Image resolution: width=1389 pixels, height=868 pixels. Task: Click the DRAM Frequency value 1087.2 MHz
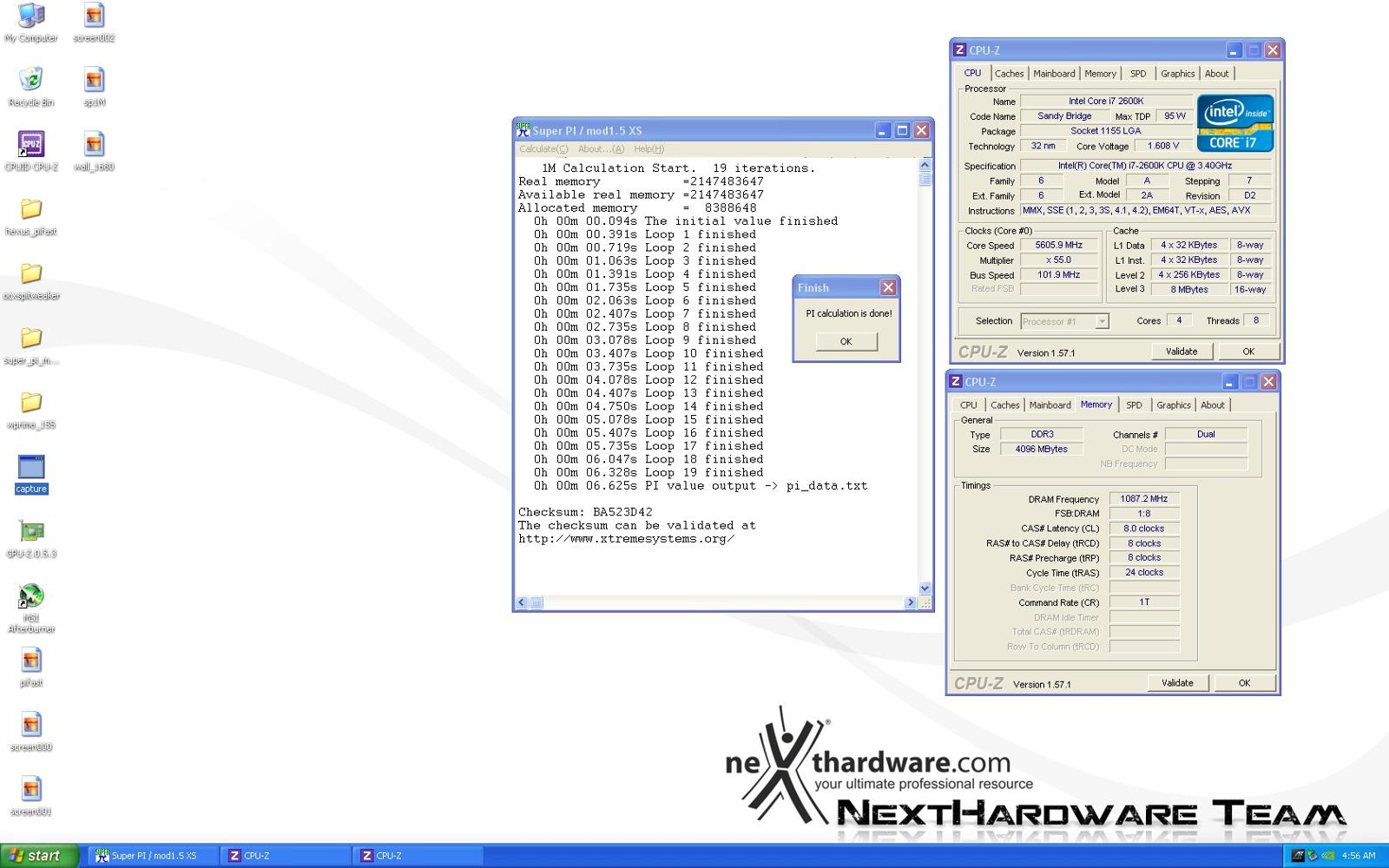(x=1144, y=499)
